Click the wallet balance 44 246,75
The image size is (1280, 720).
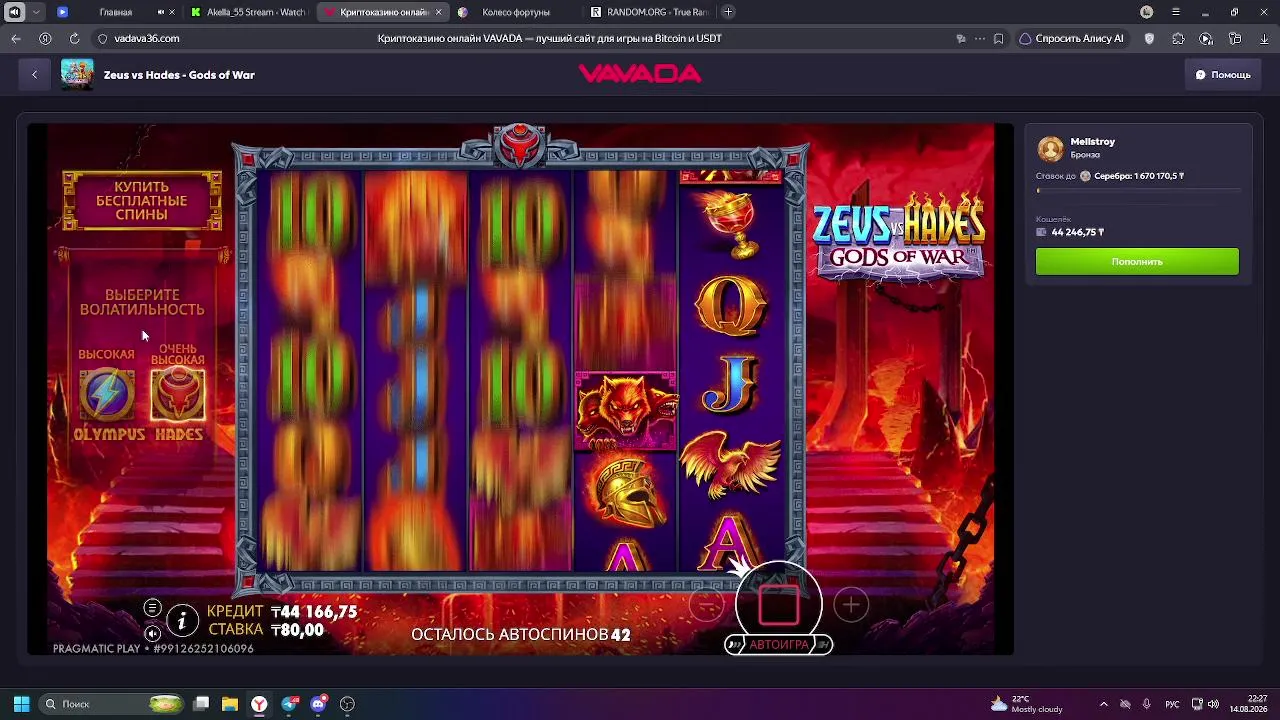point(1077,232)
